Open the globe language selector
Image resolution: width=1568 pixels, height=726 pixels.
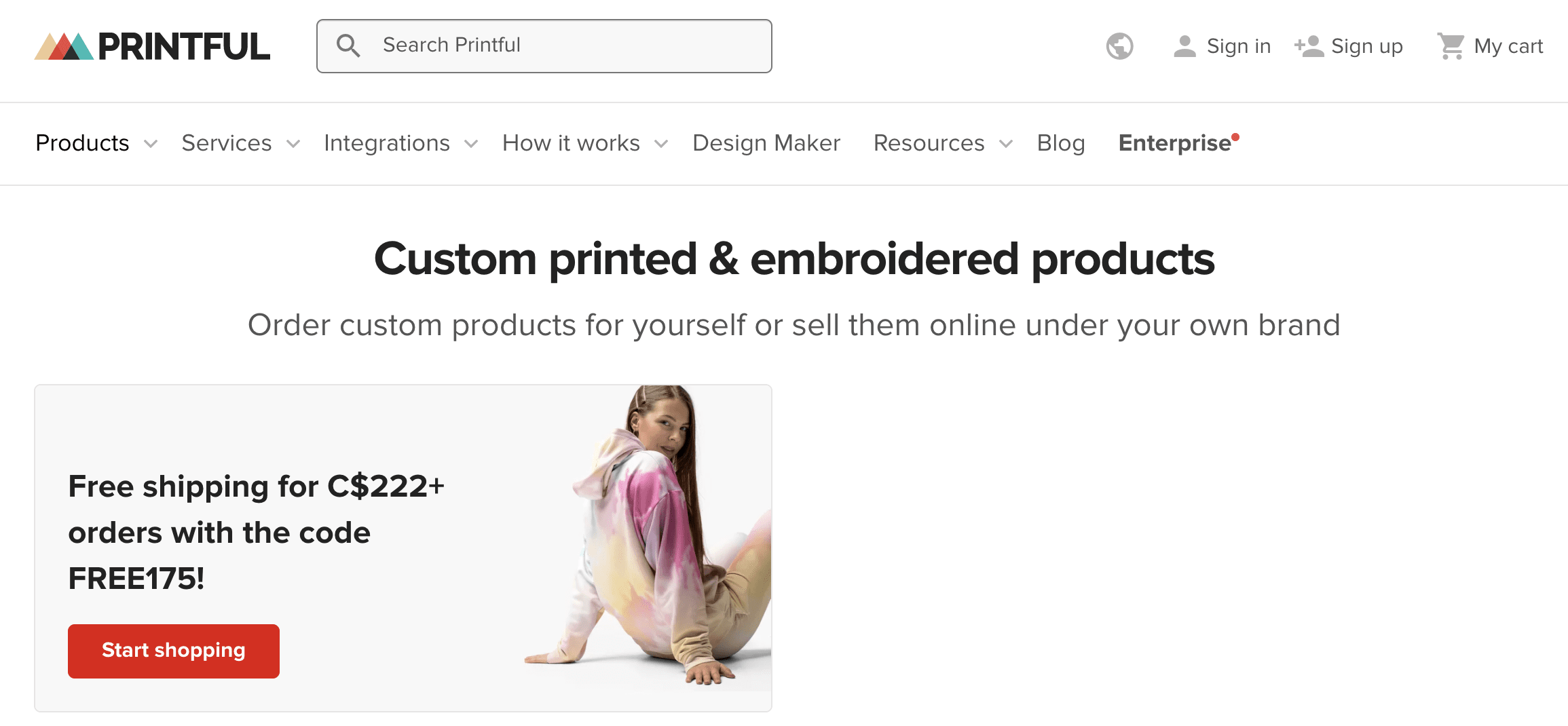1119,46
